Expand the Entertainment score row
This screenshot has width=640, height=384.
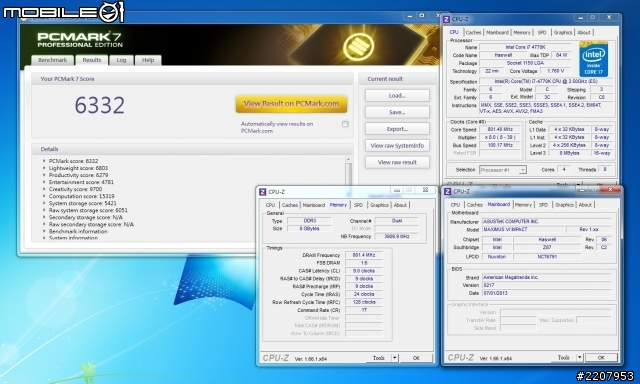(x=44, y=182)
